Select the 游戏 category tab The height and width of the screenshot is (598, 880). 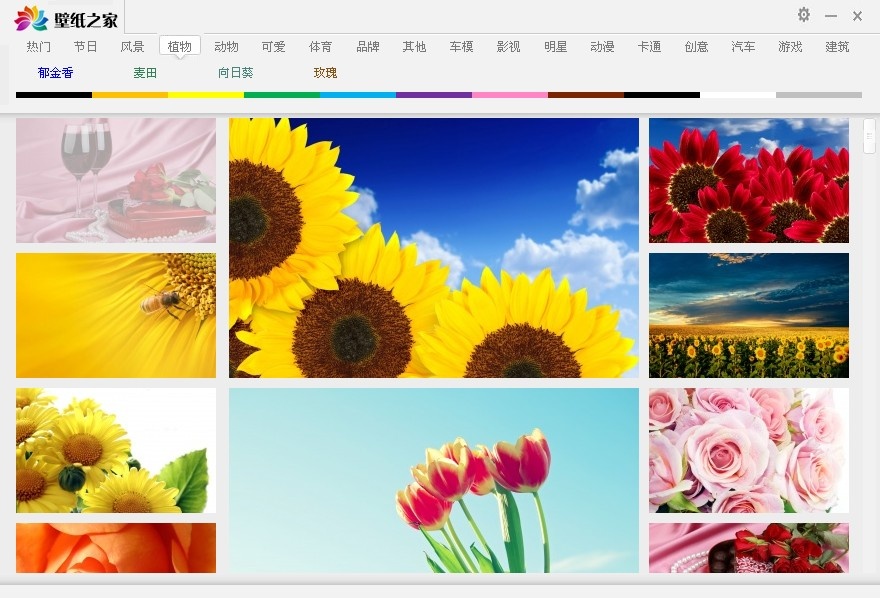(790, 47)
